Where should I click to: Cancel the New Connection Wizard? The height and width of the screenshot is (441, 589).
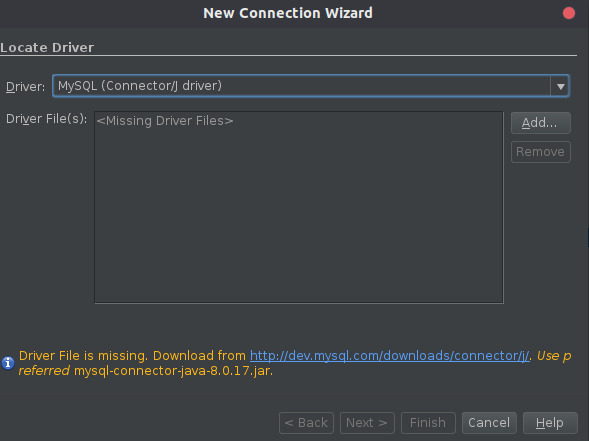click(x=489, y=423)
